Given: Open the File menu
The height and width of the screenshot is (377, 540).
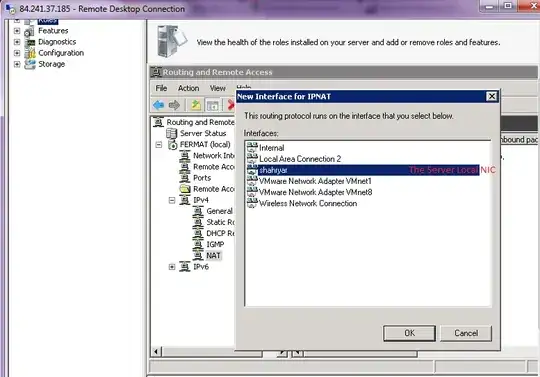Looking at the screenshot, I should coord(161,88).
